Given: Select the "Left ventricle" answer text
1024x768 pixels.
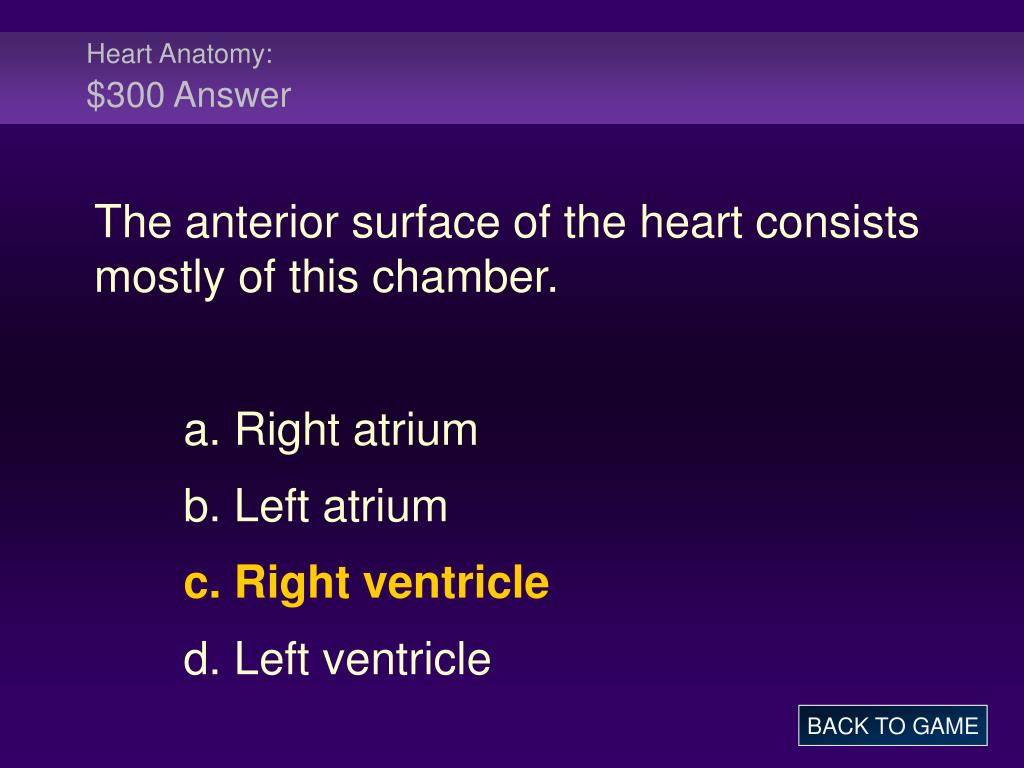Looking at the screenshot, I should pyautogui.click(x=362, y=658).
